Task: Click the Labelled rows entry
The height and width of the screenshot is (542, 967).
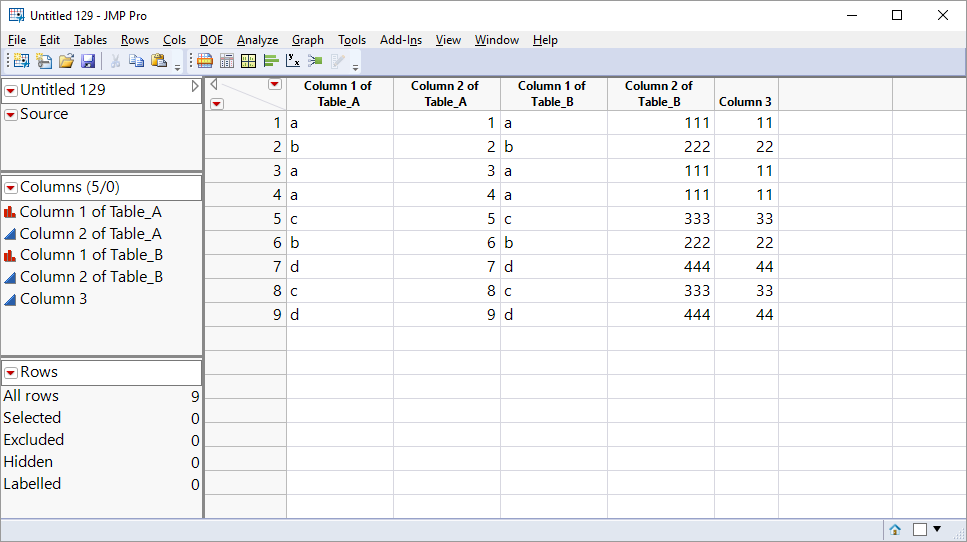Action: coord(101,484)
